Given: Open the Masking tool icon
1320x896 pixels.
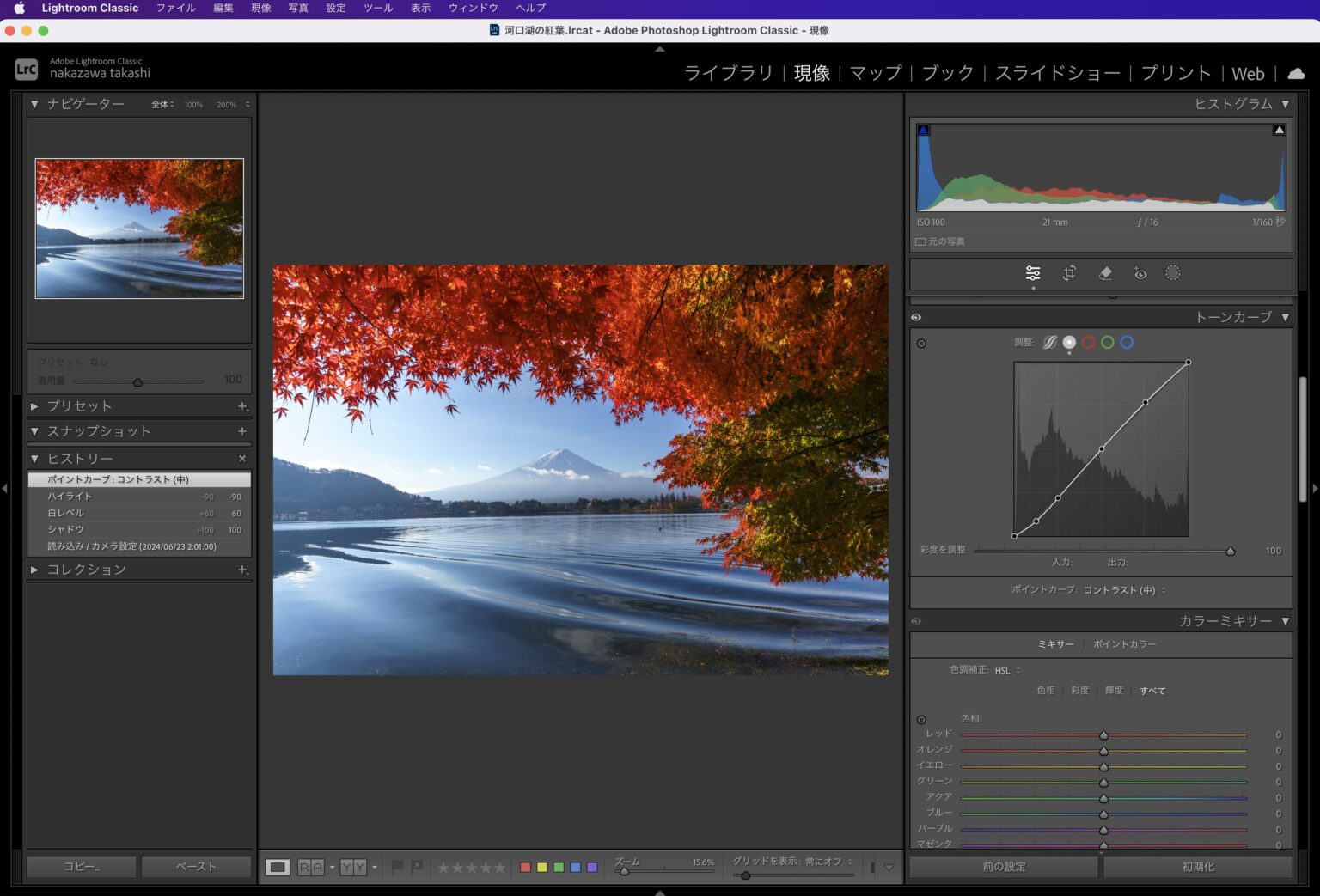Looking at the screenshot, I should (1173, 273).
